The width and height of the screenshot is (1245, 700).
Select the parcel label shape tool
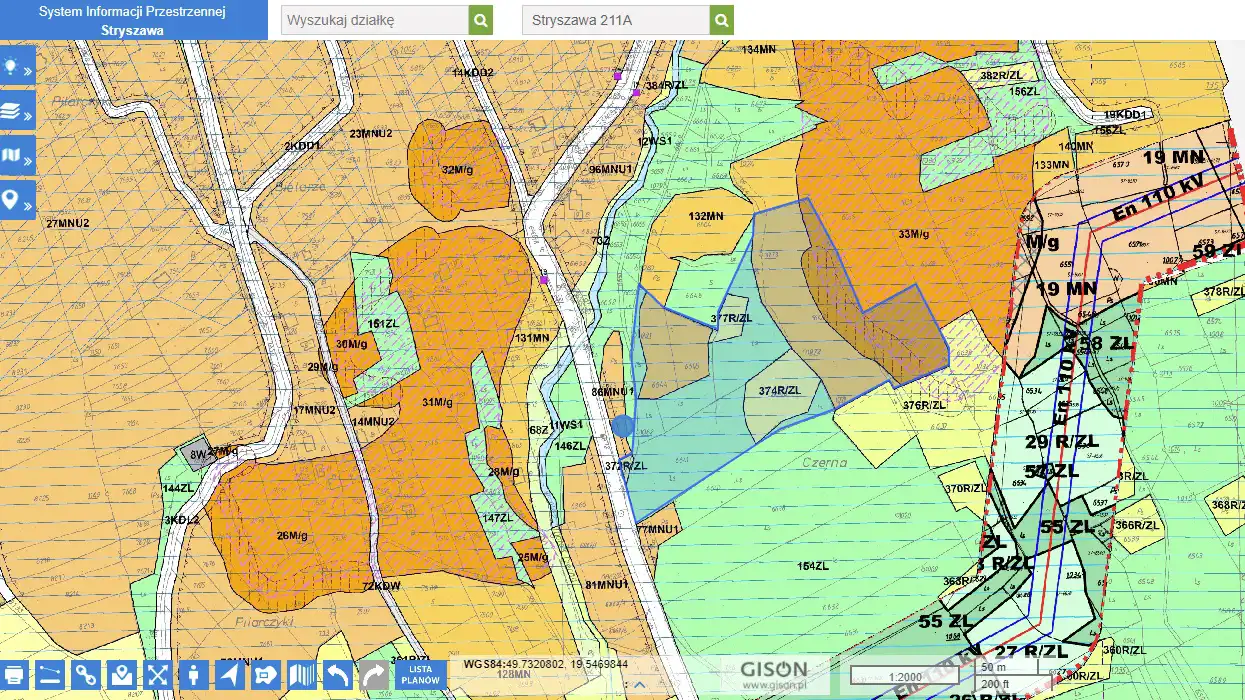coord(265,675)
